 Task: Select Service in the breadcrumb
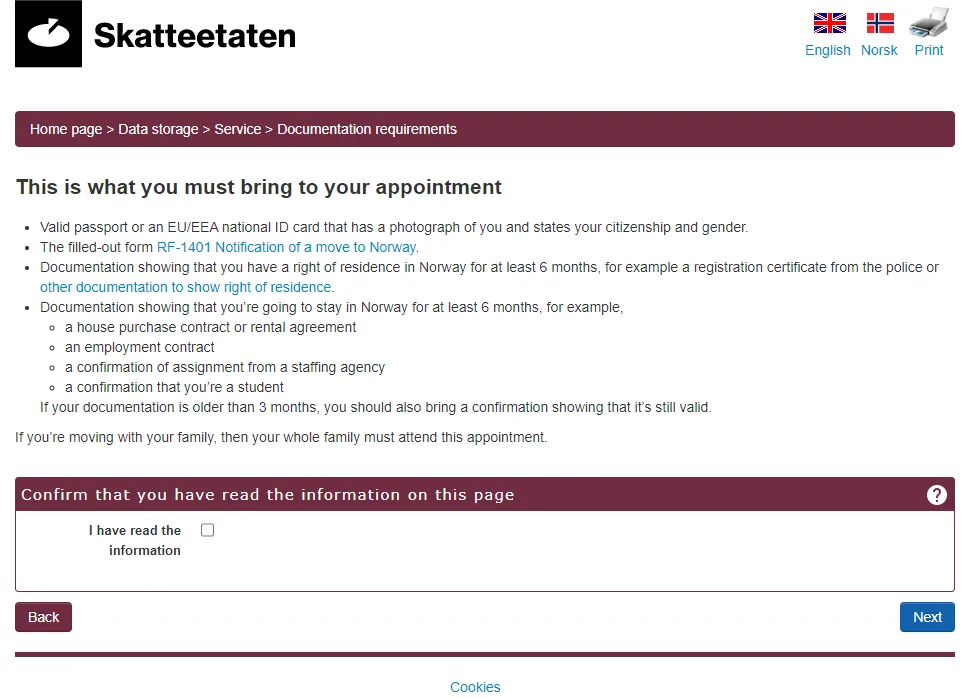pyautogui.click(x=238, y=129)
